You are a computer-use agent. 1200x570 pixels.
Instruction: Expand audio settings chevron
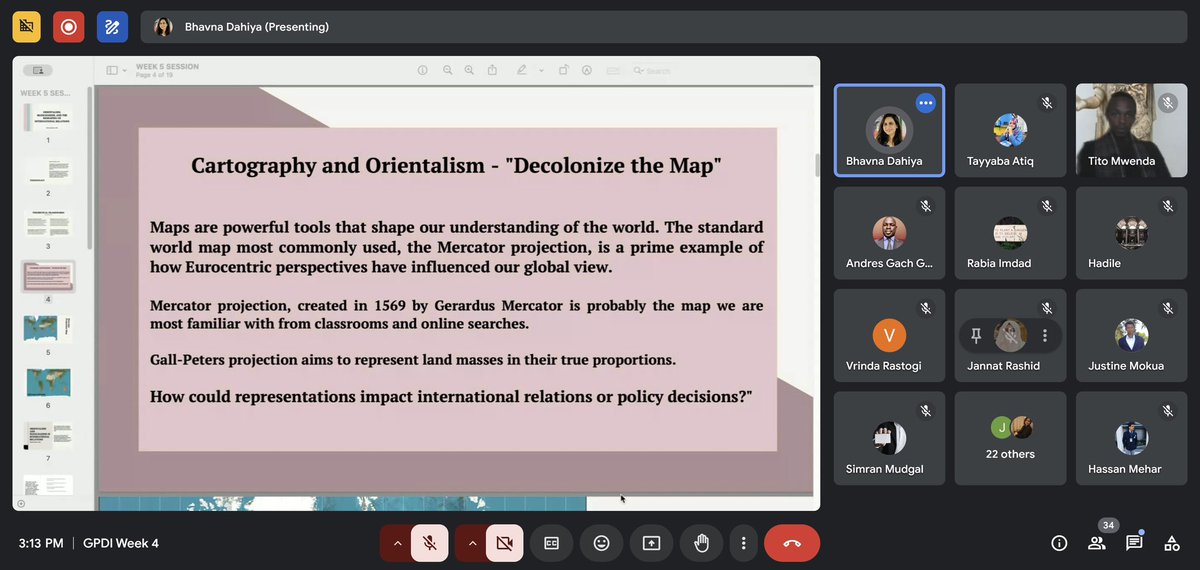pyautogui.click(x=397, y=543)
